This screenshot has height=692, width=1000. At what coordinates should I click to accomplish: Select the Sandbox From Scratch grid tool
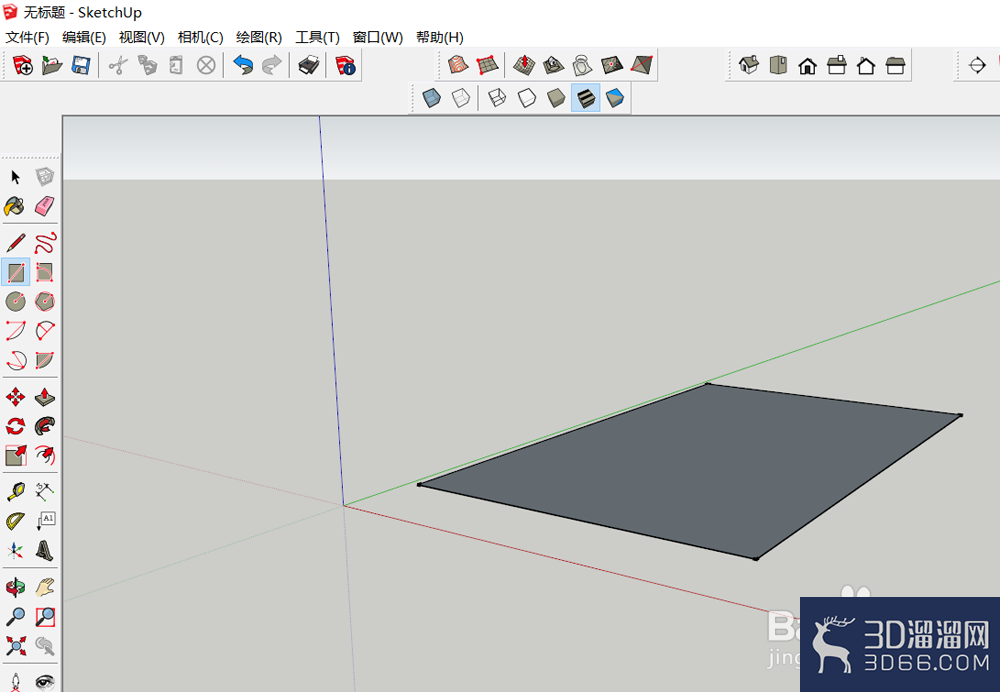click(x=487, y=64)
